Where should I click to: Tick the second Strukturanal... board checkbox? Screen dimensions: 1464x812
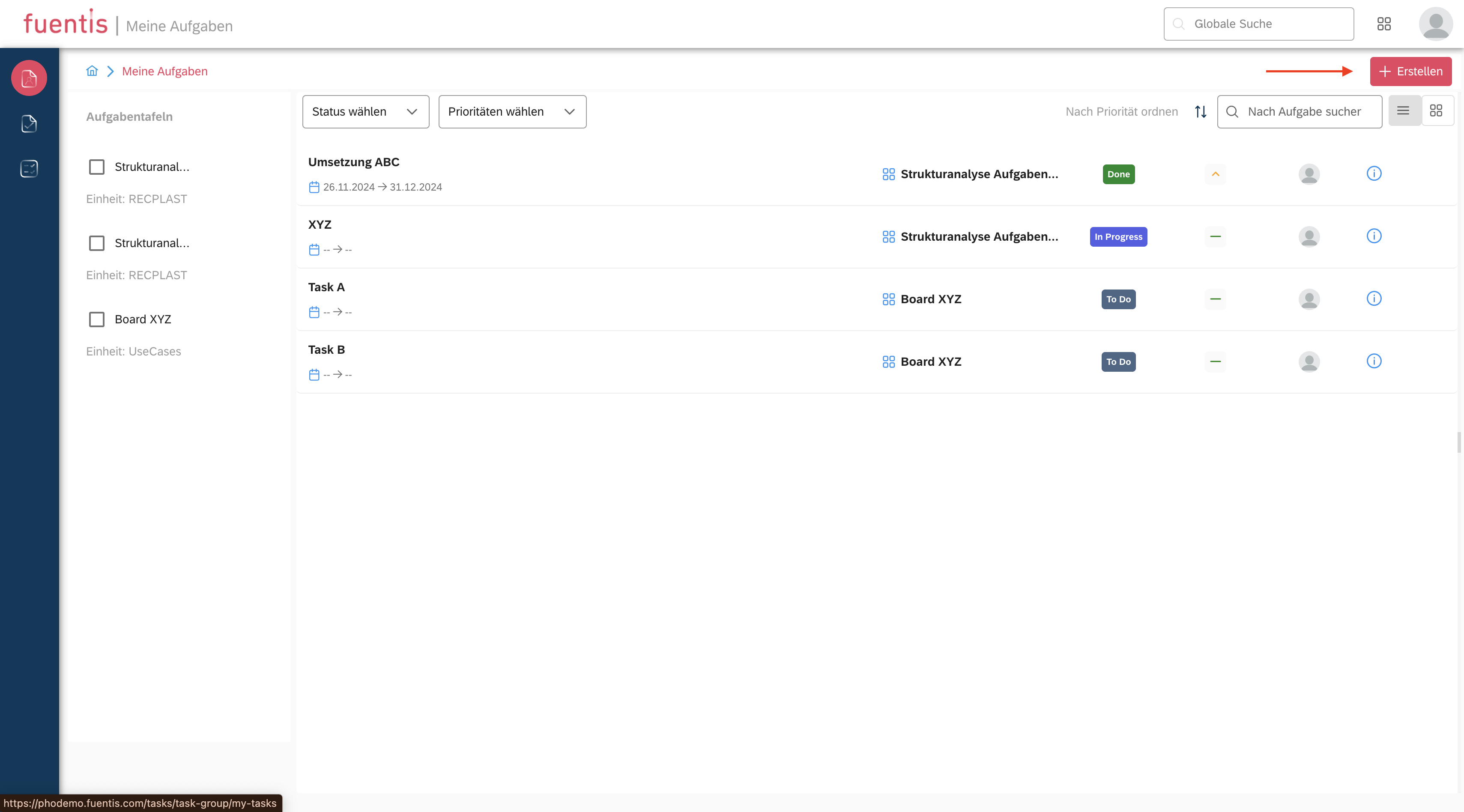97,243
